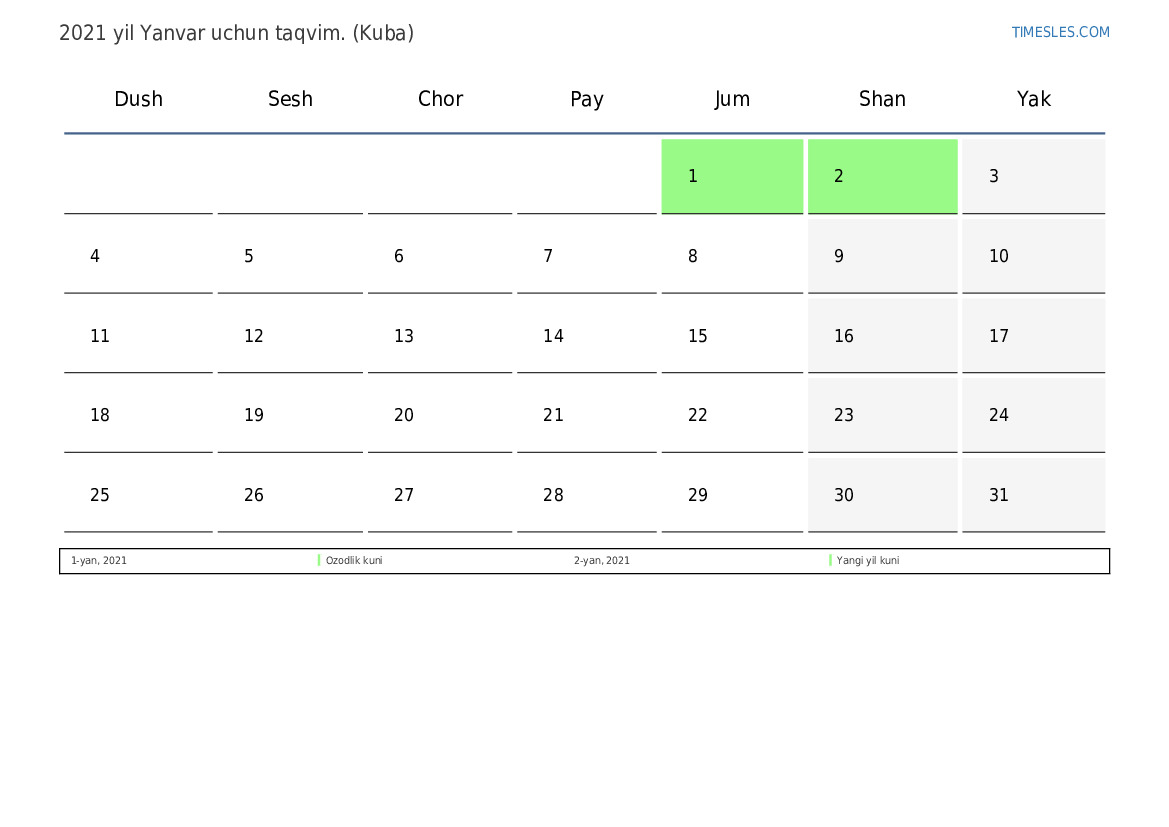
Task: Select day 13 in the calendar
Action: [x=440, y=336]
